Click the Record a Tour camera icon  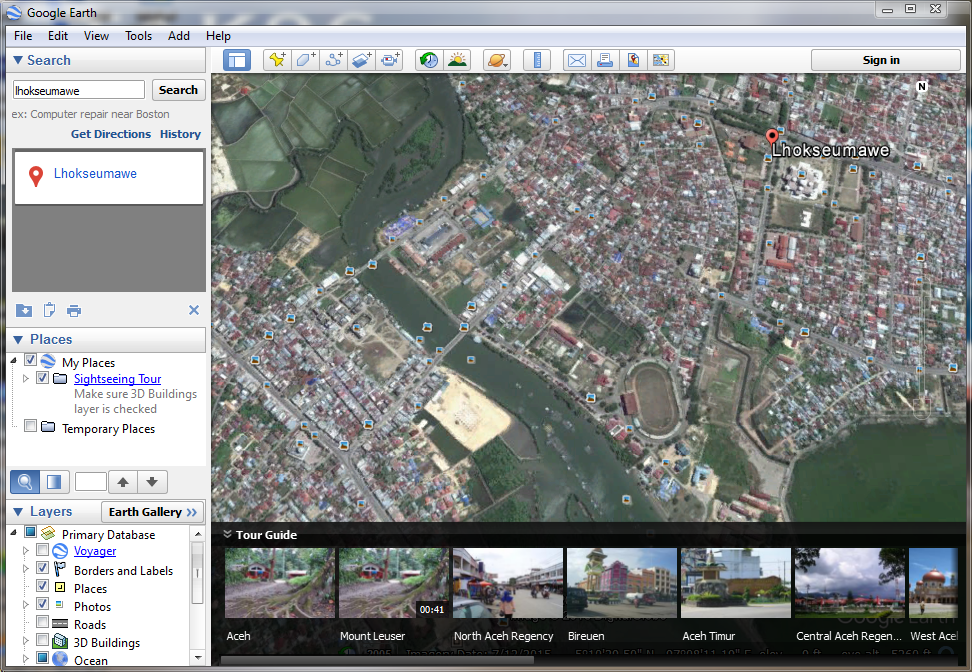point(391,60)
